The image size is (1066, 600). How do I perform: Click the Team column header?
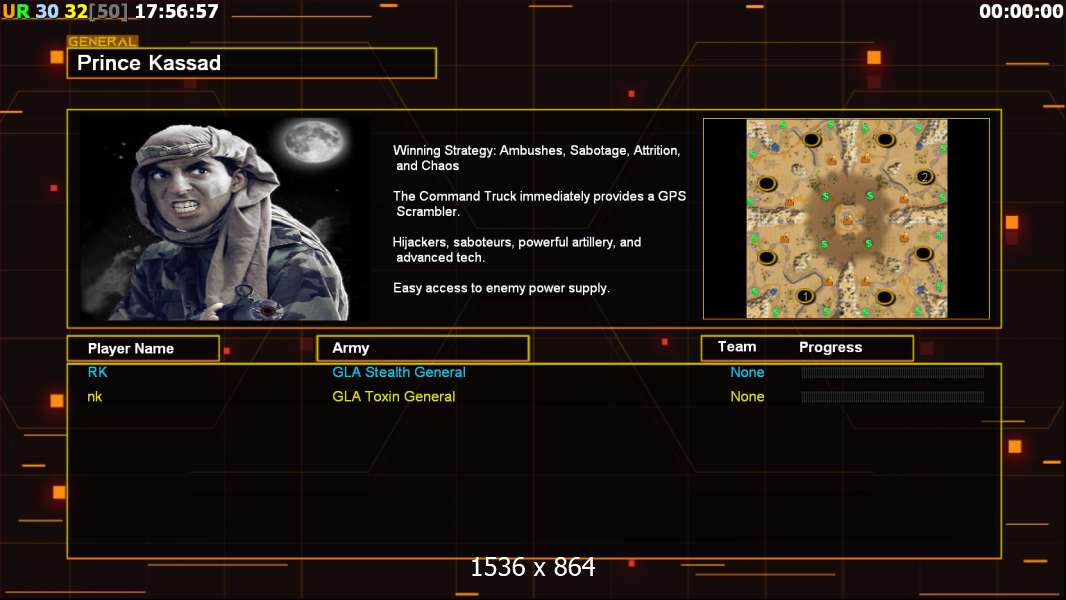(x=737, y=347)
